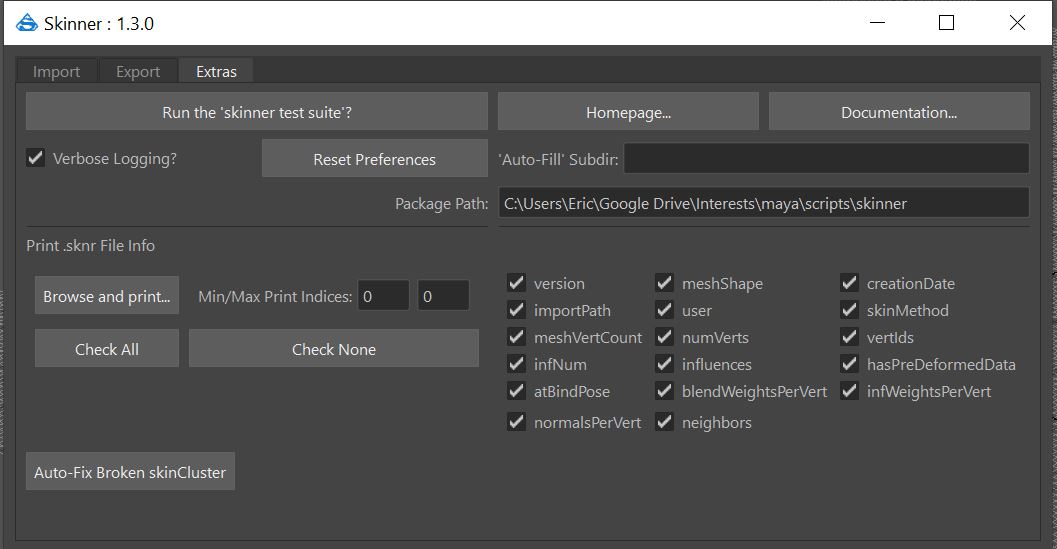Toggle the blendWeightsPerVert checkbox

tap(665, 391)
